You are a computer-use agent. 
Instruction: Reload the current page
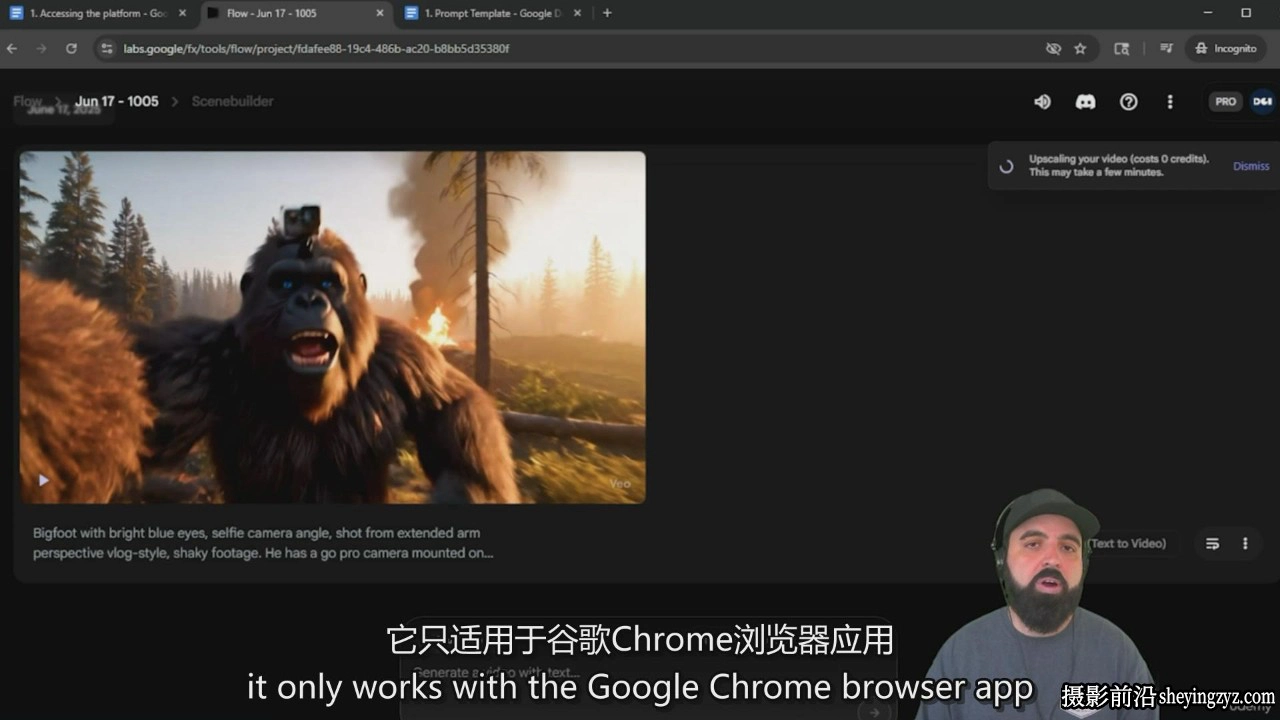tap(71, 48)
